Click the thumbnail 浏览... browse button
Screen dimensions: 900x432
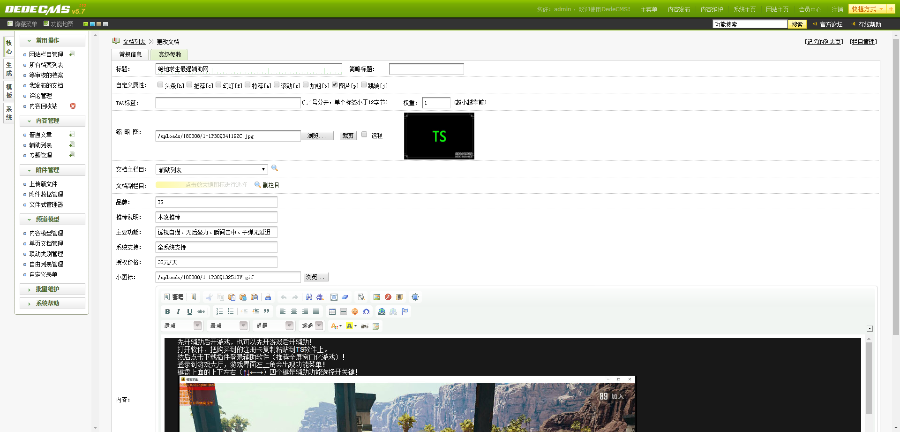tap(317, 135)
